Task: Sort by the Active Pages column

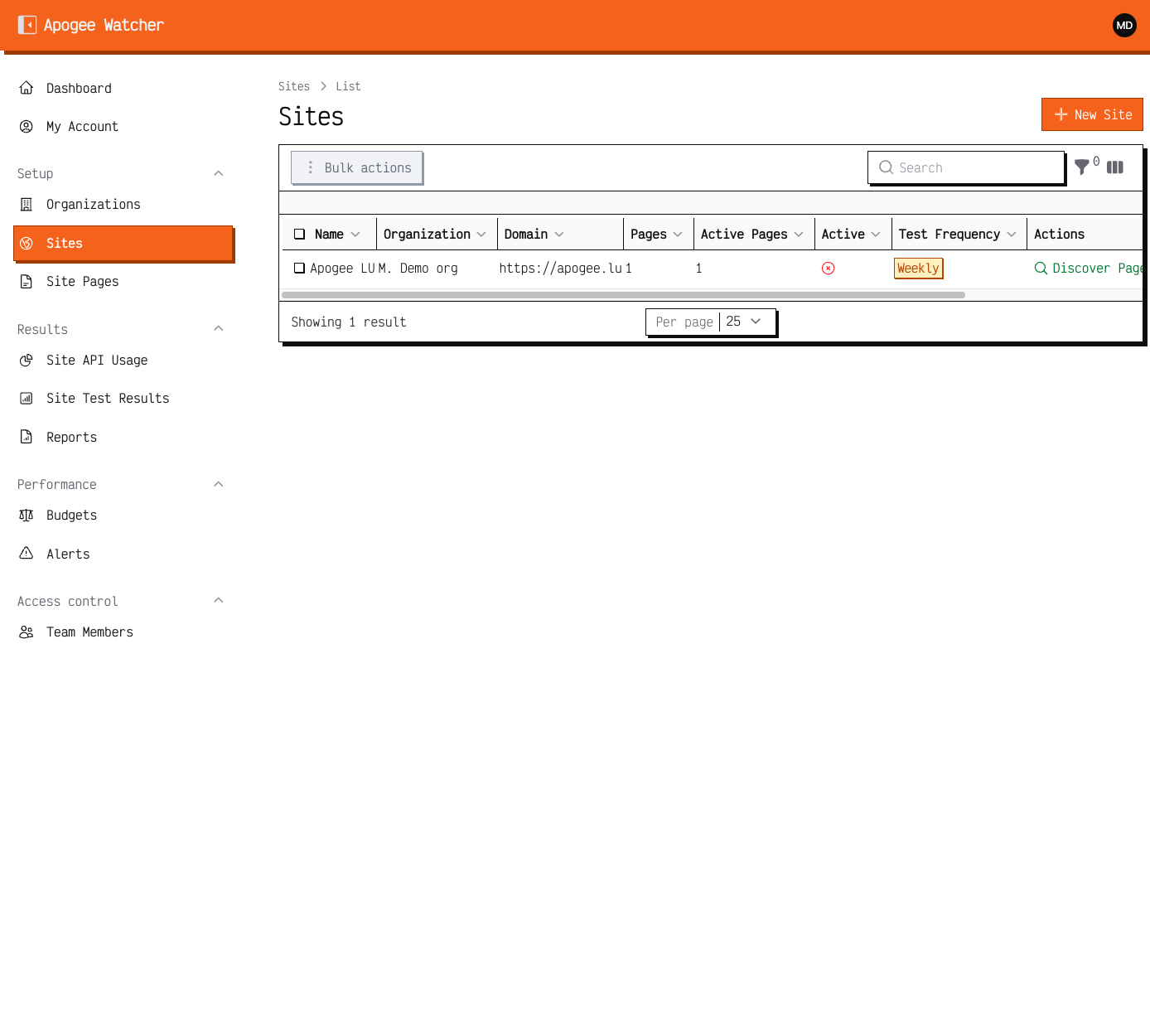Action: click(x=752, y=235)
